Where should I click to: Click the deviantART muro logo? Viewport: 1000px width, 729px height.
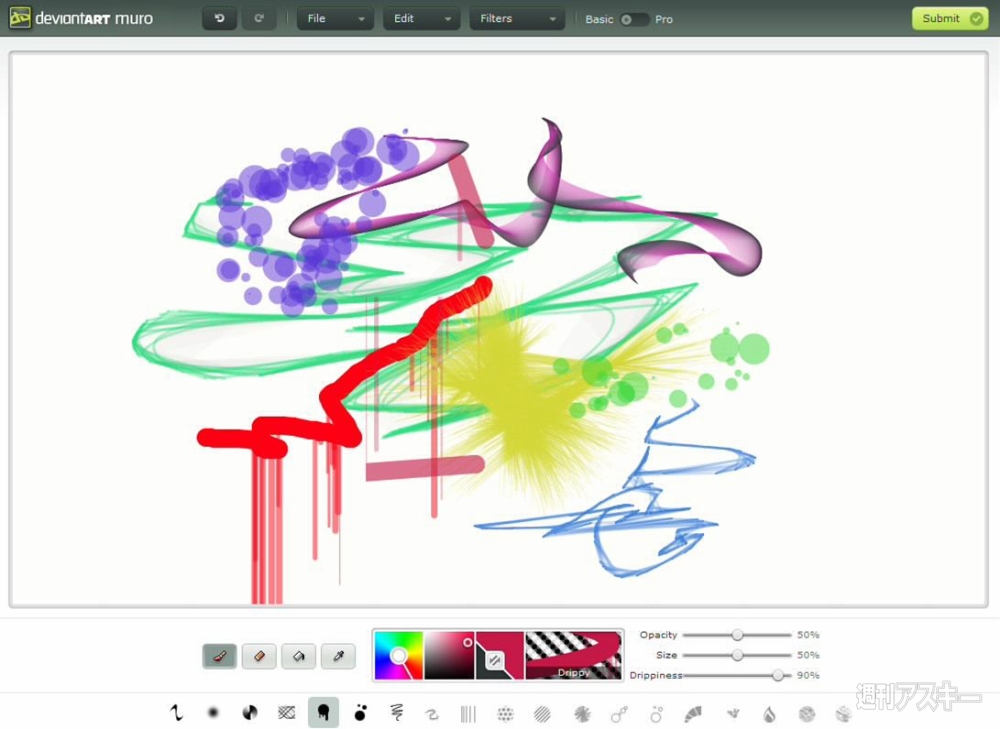point(81,18)
